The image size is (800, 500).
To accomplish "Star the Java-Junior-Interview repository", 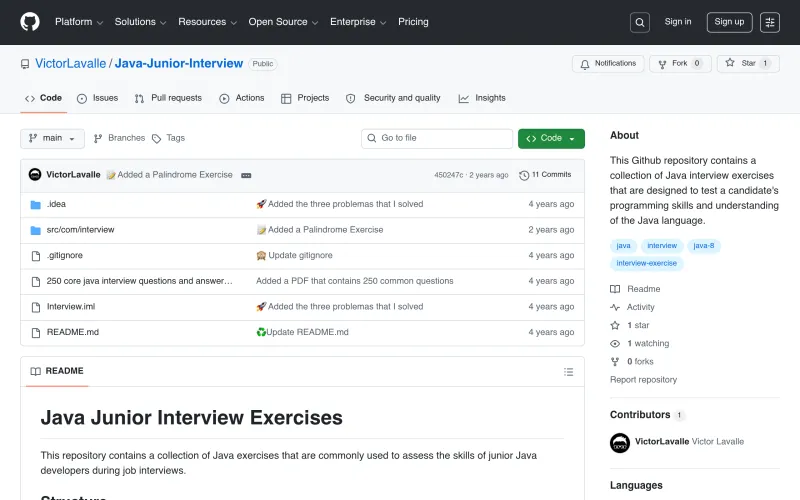I will point(748,64).
